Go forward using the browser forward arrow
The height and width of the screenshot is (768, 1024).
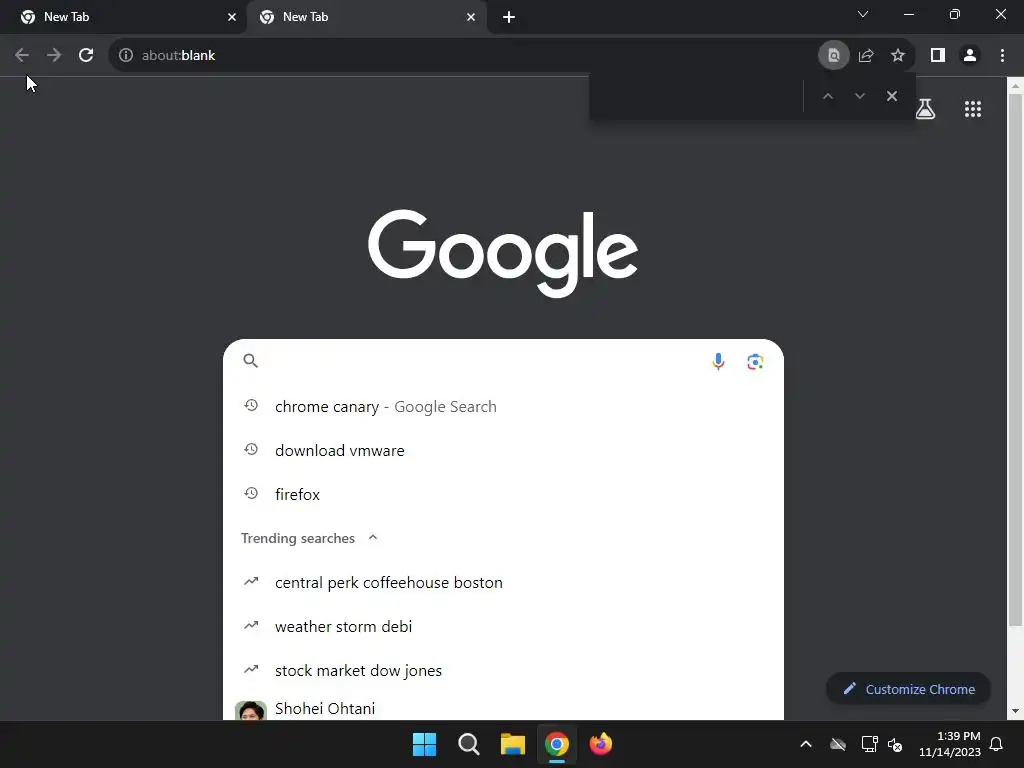(x=54, y=56)
